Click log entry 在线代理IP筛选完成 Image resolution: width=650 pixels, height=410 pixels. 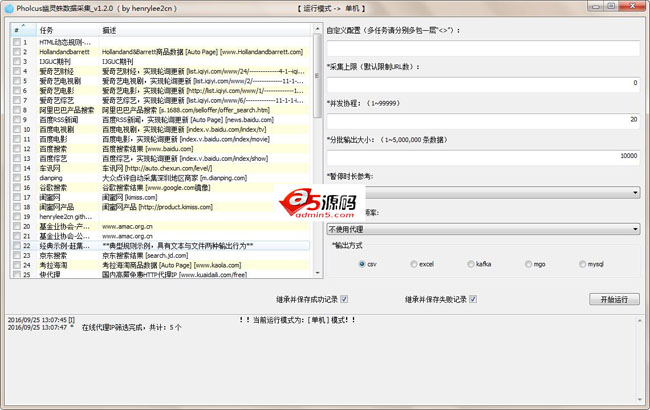click(131, 328)
